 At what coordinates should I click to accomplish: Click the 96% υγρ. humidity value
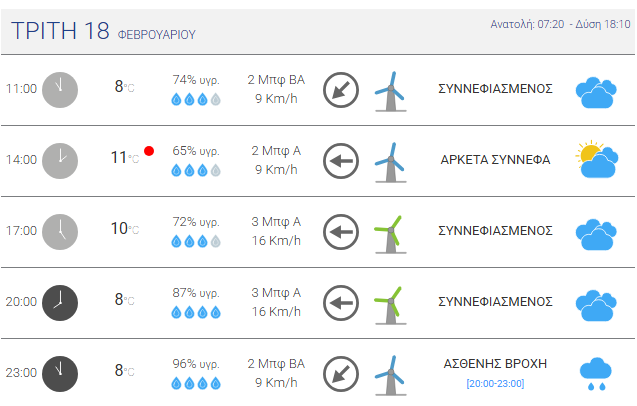point(196,364)
